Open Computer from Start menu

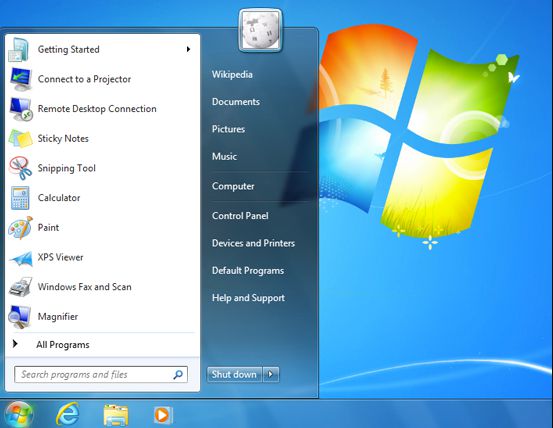click(233, 186)
